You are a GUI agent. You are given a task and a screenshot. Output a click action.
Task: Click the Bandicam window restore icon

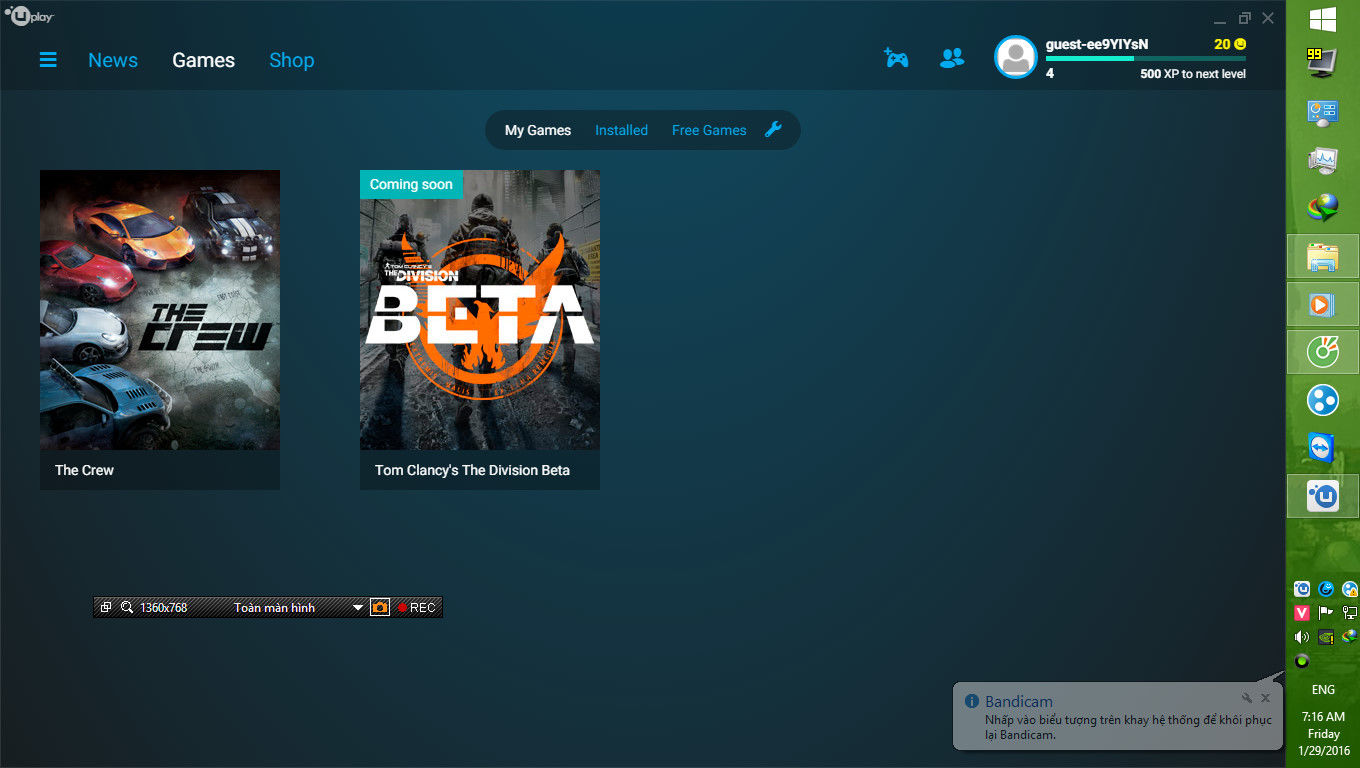click(x=106, y=607)
